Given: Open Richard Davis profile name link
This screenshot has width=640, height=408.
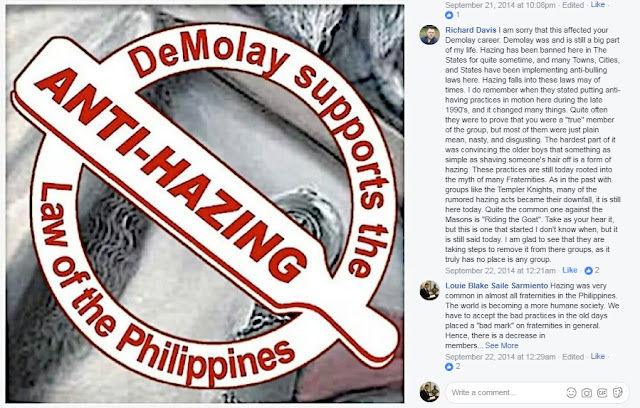Looking at the screenshot, I should pyautogui.click(x=471, y=30).
